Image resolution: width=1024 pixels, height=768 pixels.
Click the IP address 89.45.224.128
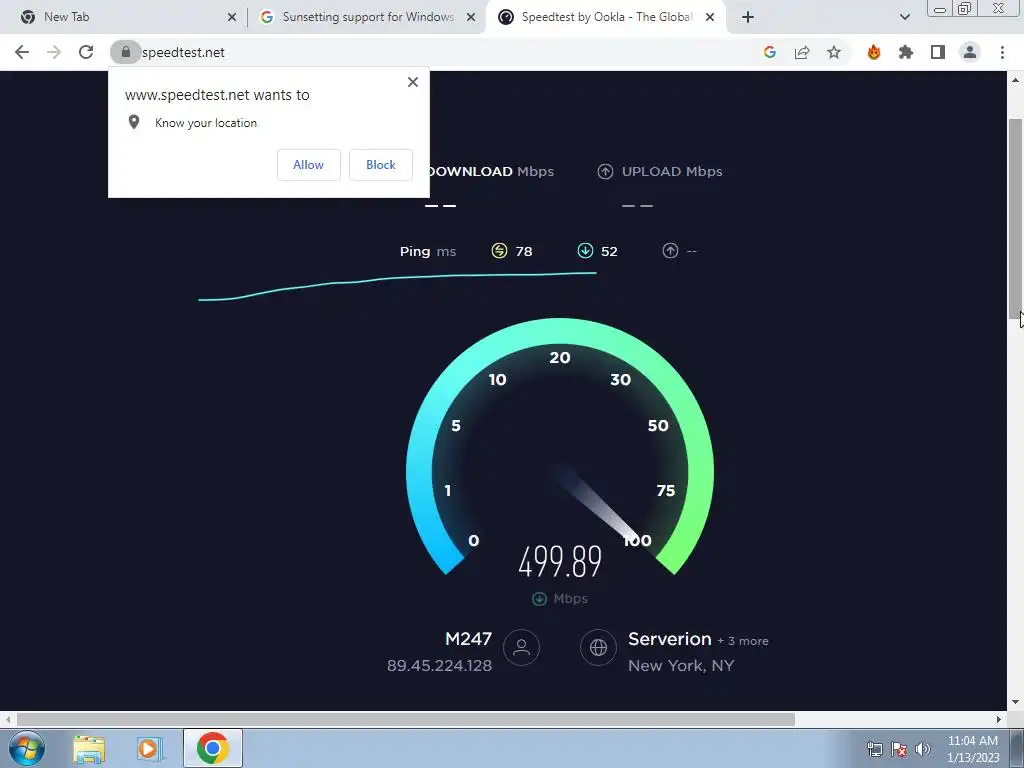pyautogui.click(x=439, y=665)
